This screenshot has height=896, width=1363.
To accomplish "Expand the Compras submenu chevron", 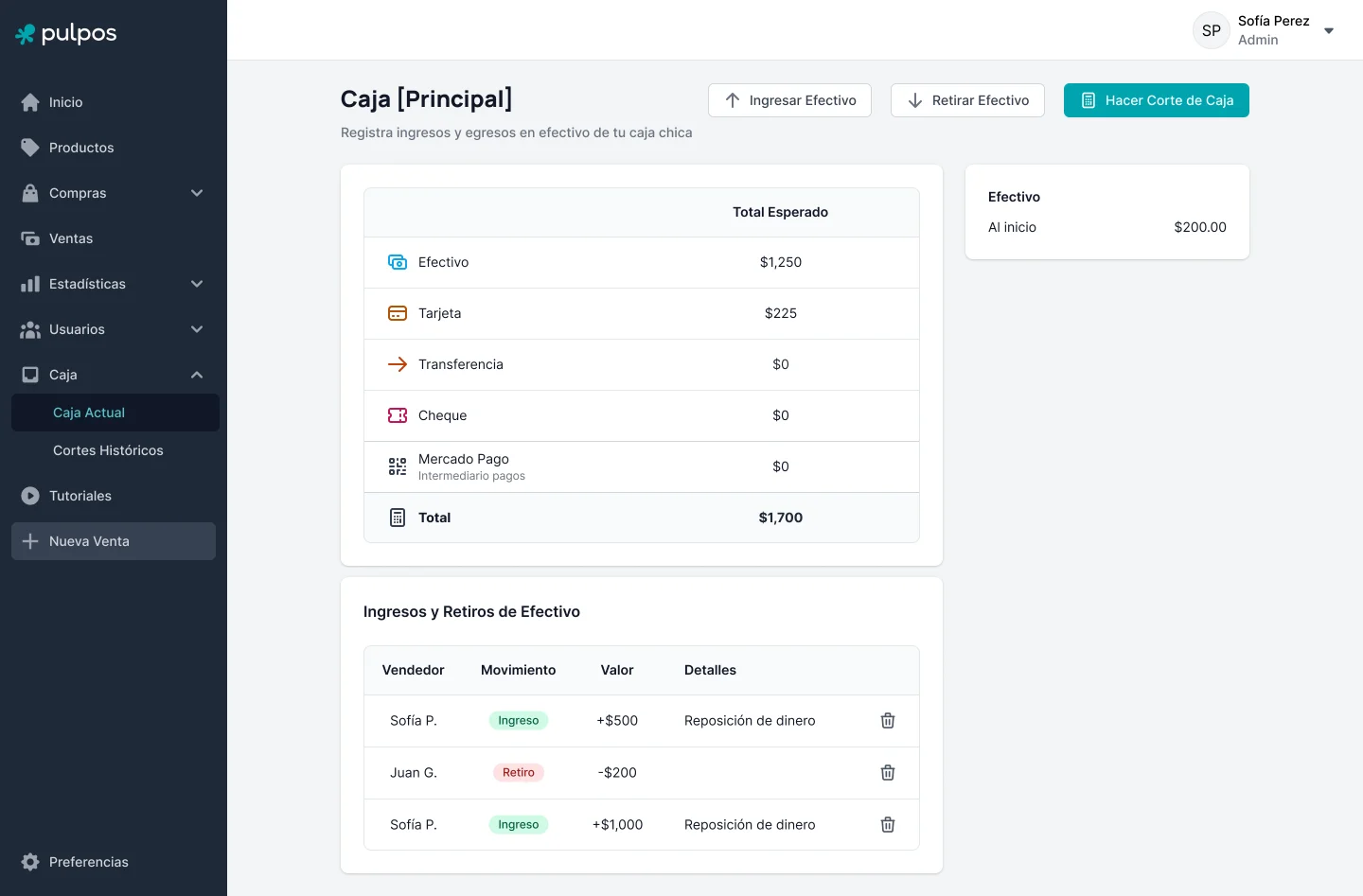I will point(197,193).
